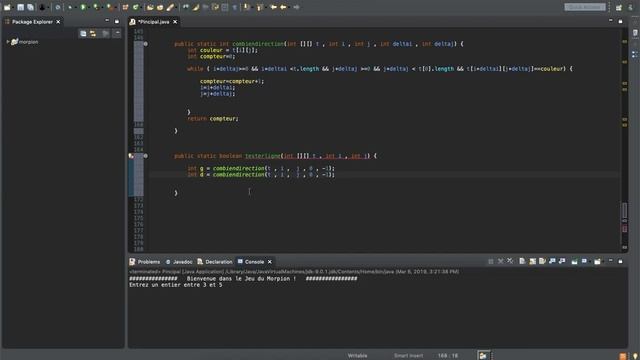The width and height of the screenshot is (640, 360).
Task: Click Collapse All in Package Explorer
Action: (83, 33)
